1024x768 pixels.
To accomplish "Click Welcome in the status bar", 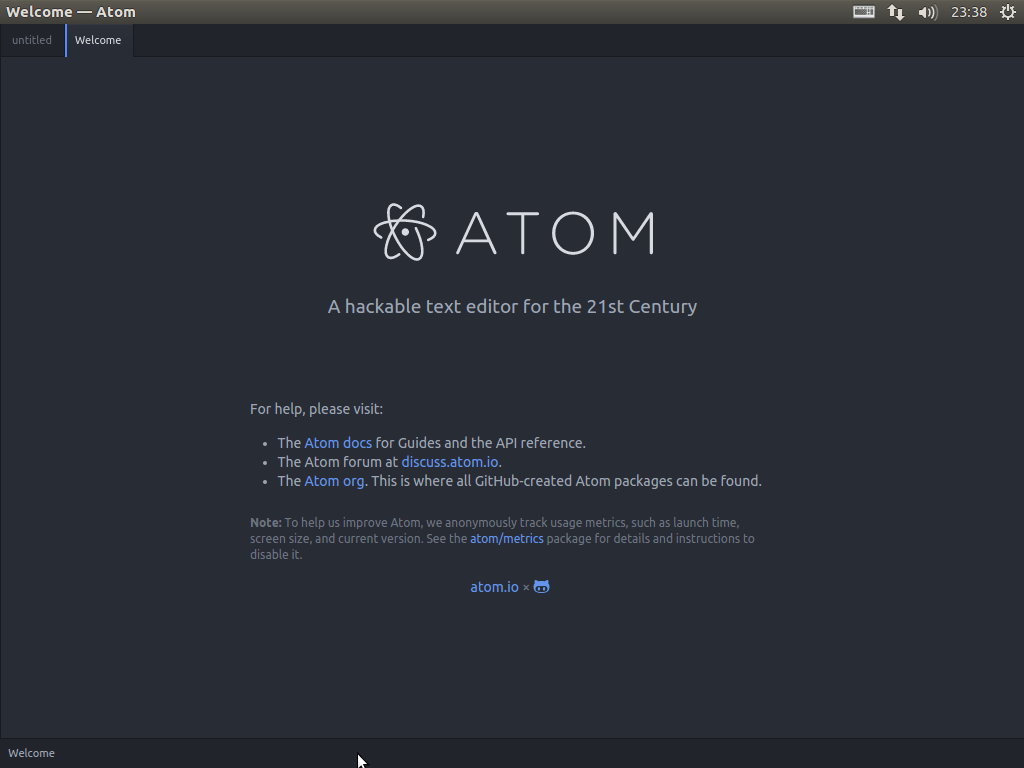I will [x=31, y=753].
